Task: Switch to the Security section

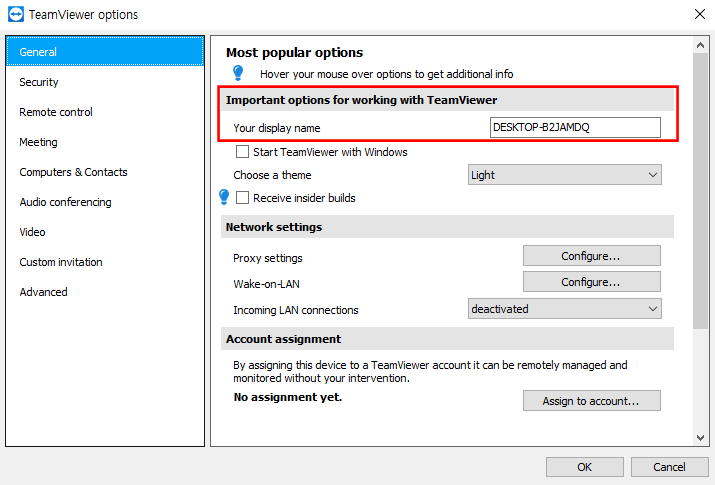Action: click(105, 82)
